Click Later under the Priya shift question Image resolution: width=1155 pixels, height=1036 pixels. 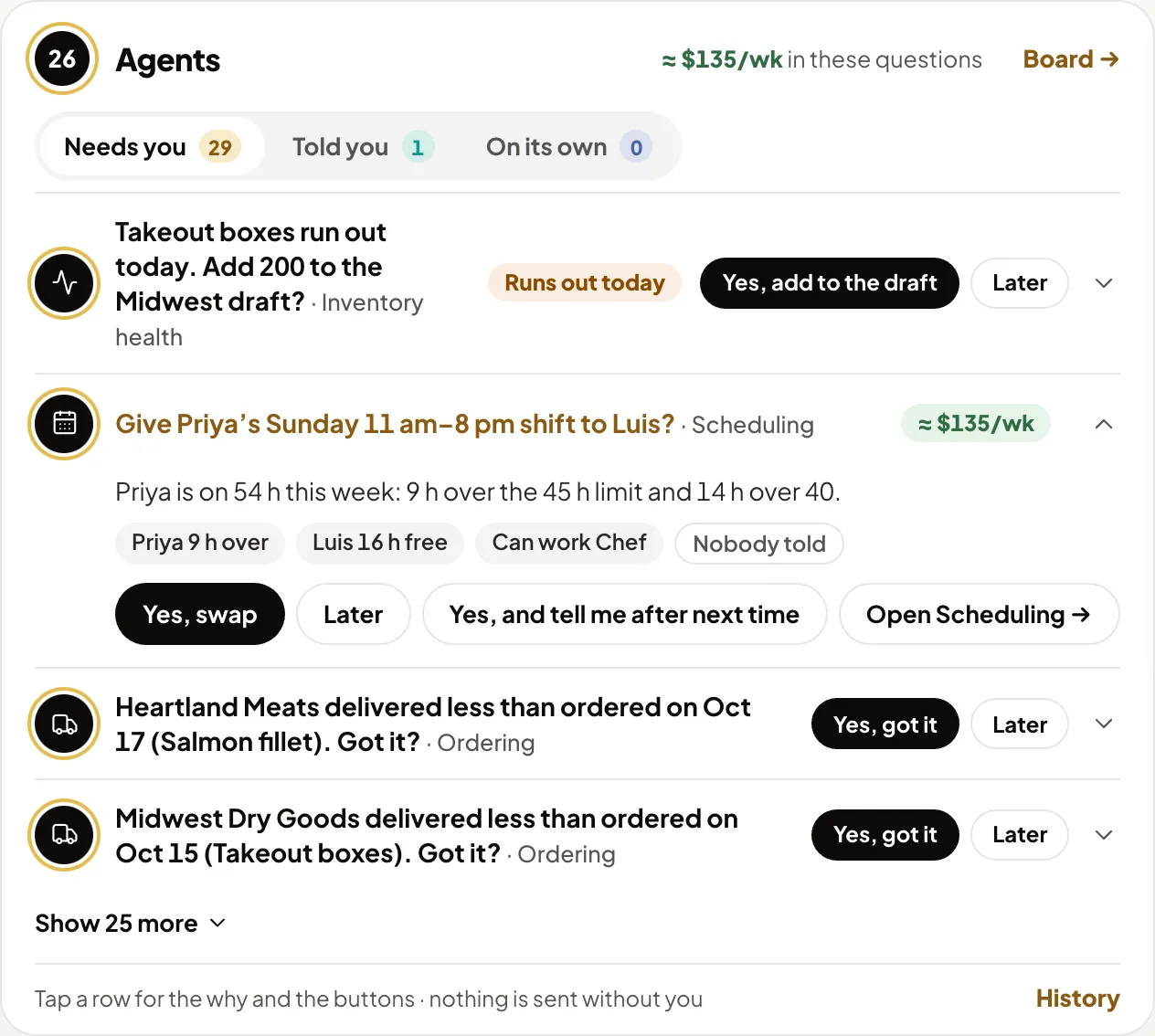pyautogui.click(x=354, y=614)
